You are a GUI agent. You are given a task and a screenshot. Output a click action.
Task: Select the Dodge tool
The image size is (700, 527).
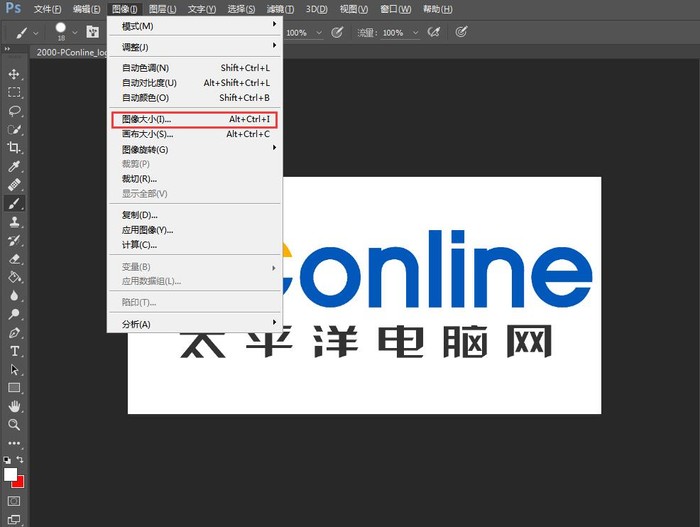click(14, 314)
